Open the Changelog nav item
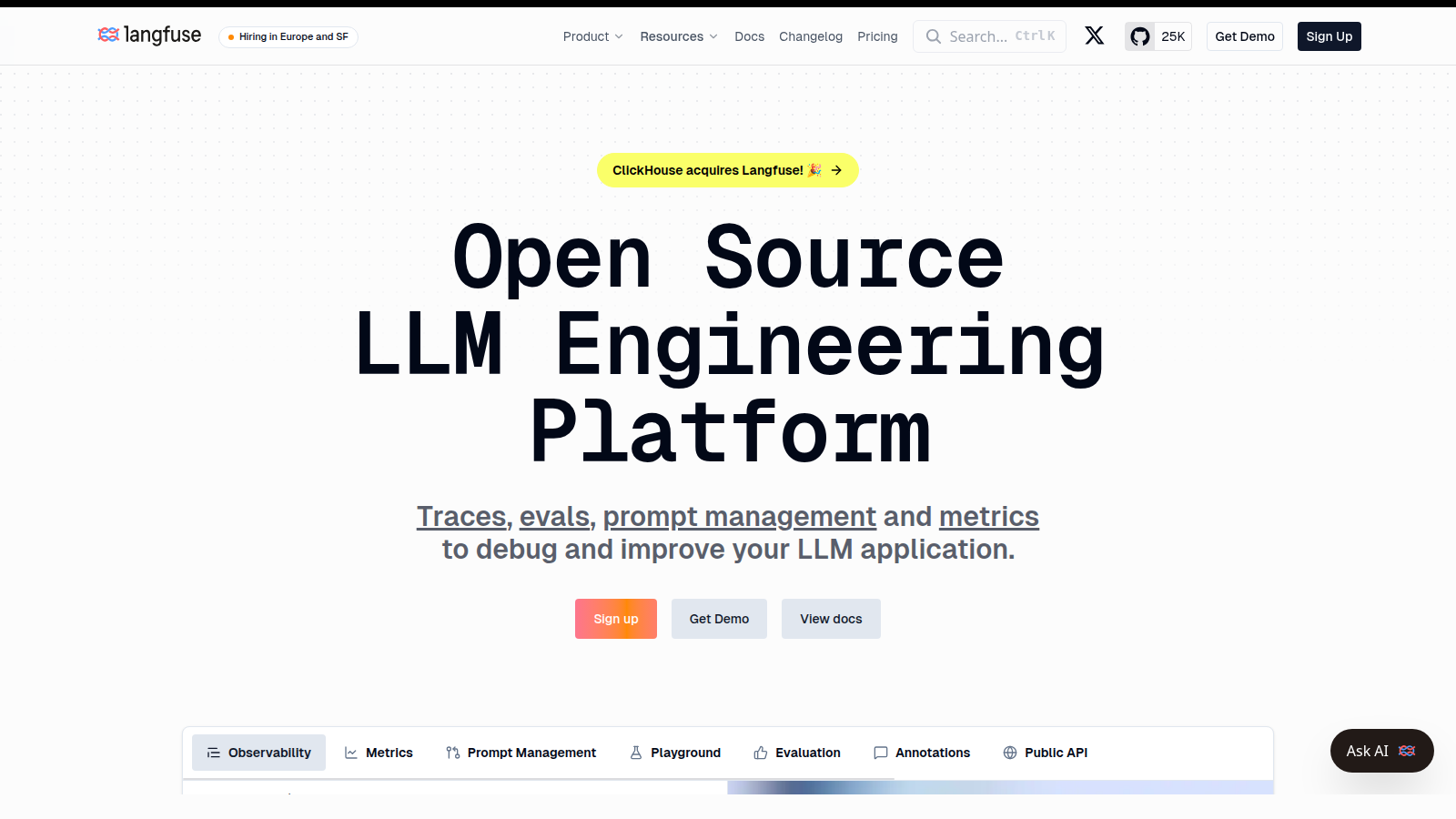The image size is (1456, 819). click(x=811, y=36)
